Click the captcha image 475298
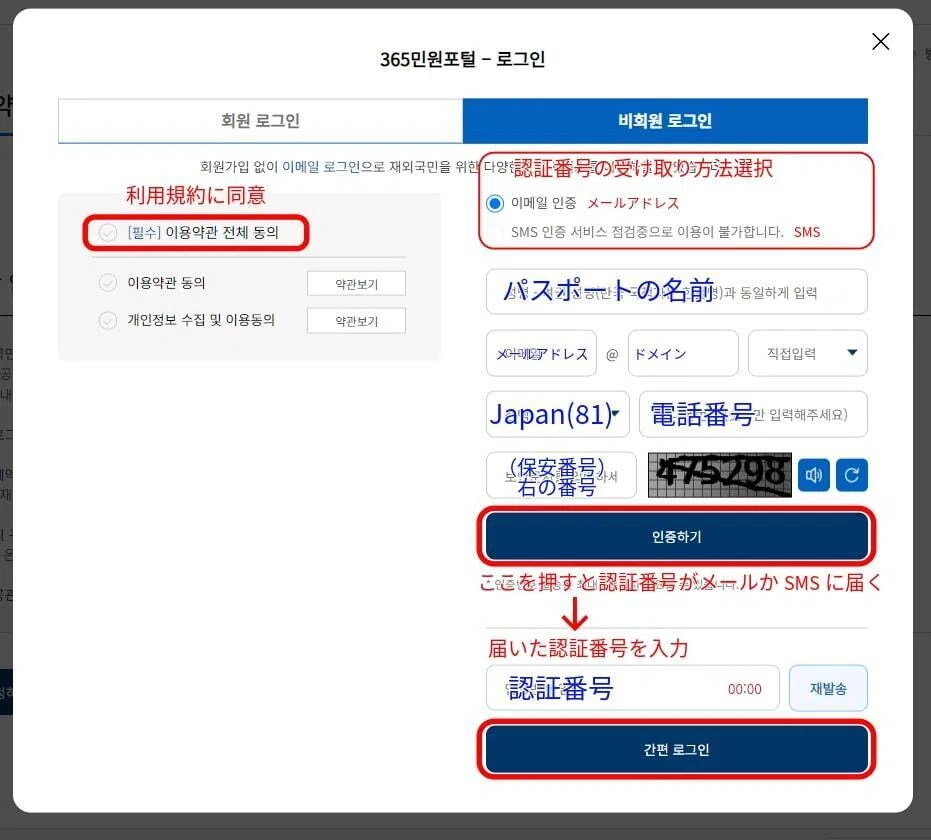This screenshot has height=840, width=931. (720, 475)
